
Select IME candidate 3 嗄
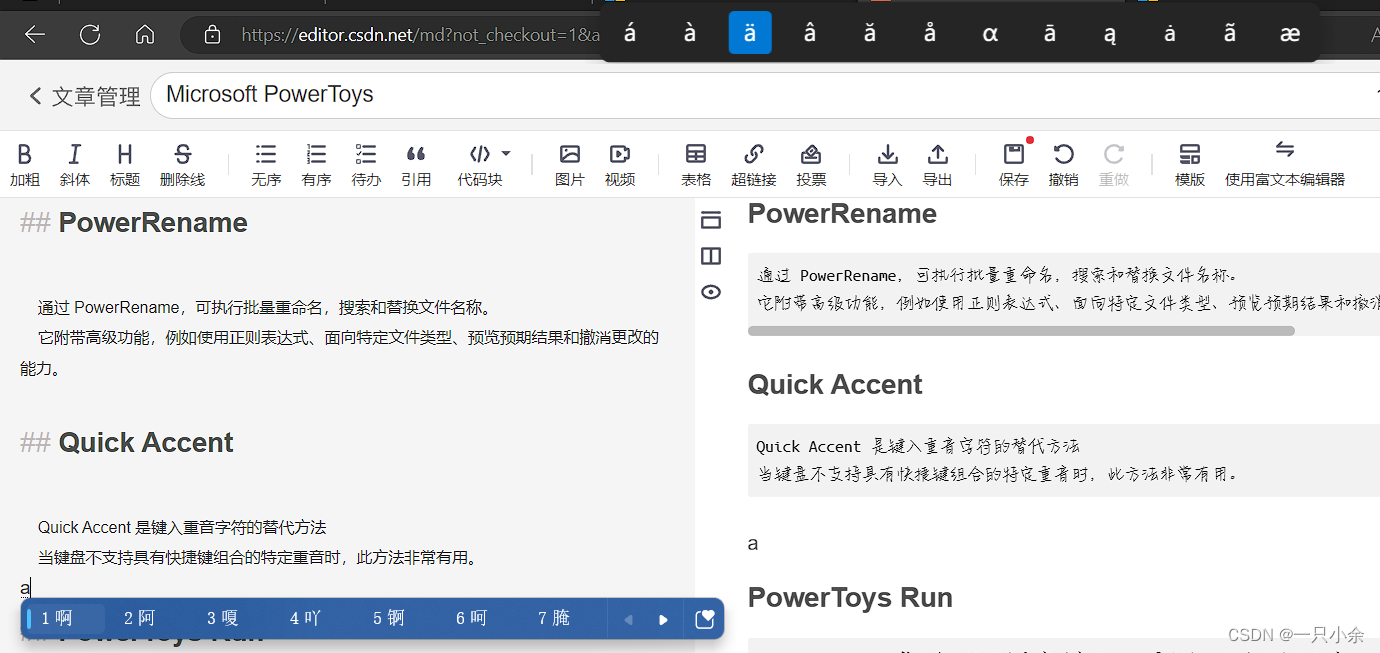coord(223,619)
